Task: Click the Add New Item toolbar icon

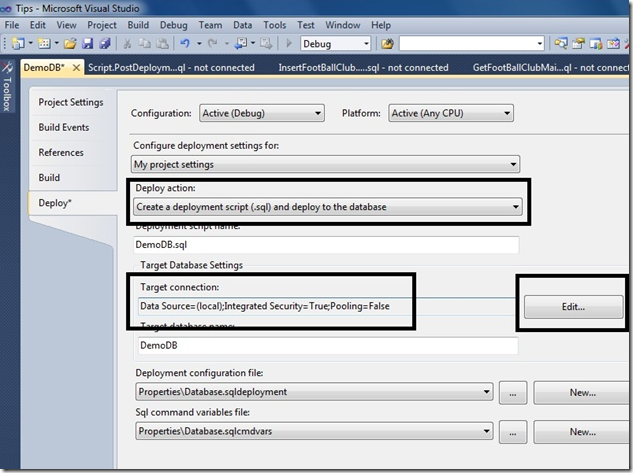Action: click(x=44, y=43)
